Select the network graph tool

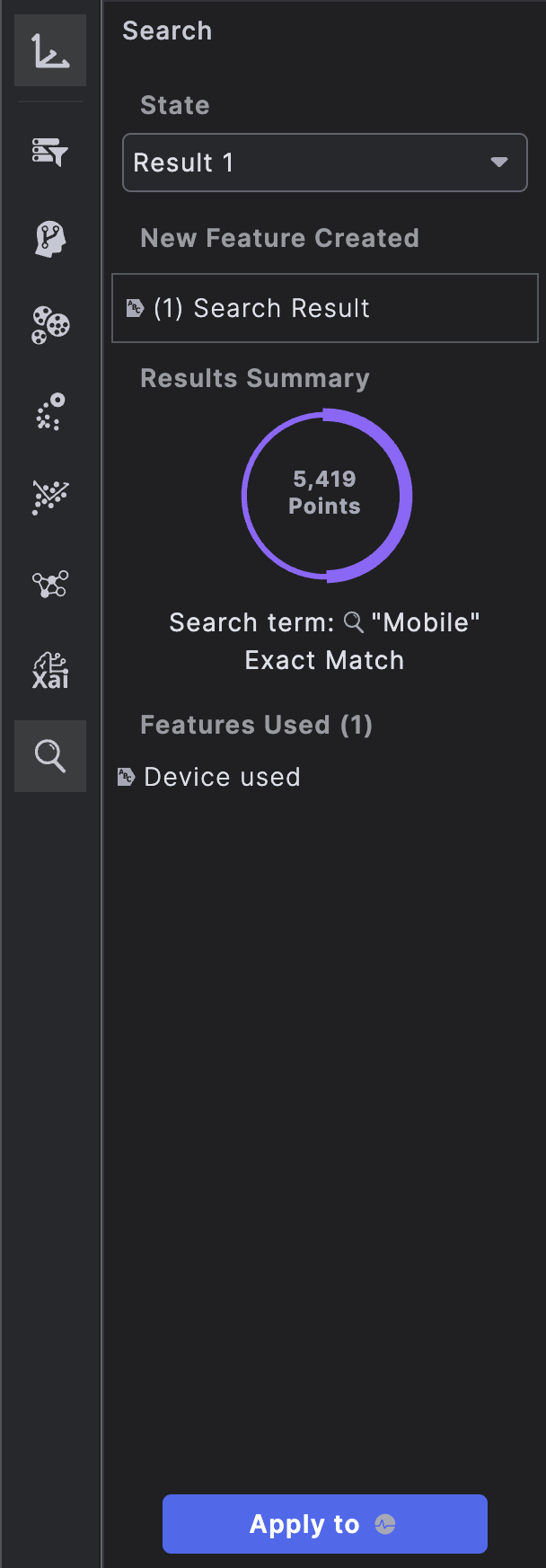[x=50, y=585]
